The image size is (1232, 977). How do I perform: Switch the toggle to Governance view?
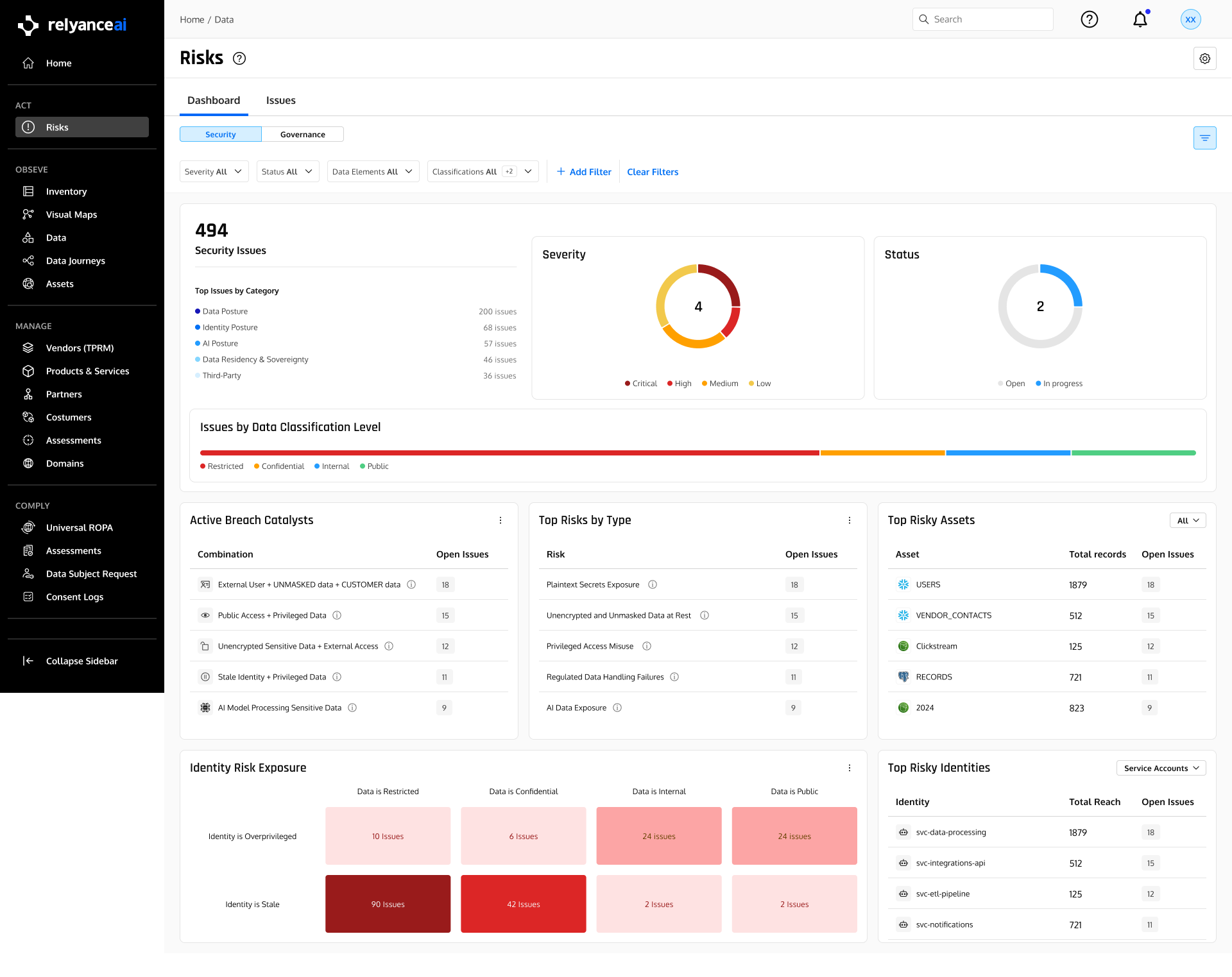click(x=302, y=134)
